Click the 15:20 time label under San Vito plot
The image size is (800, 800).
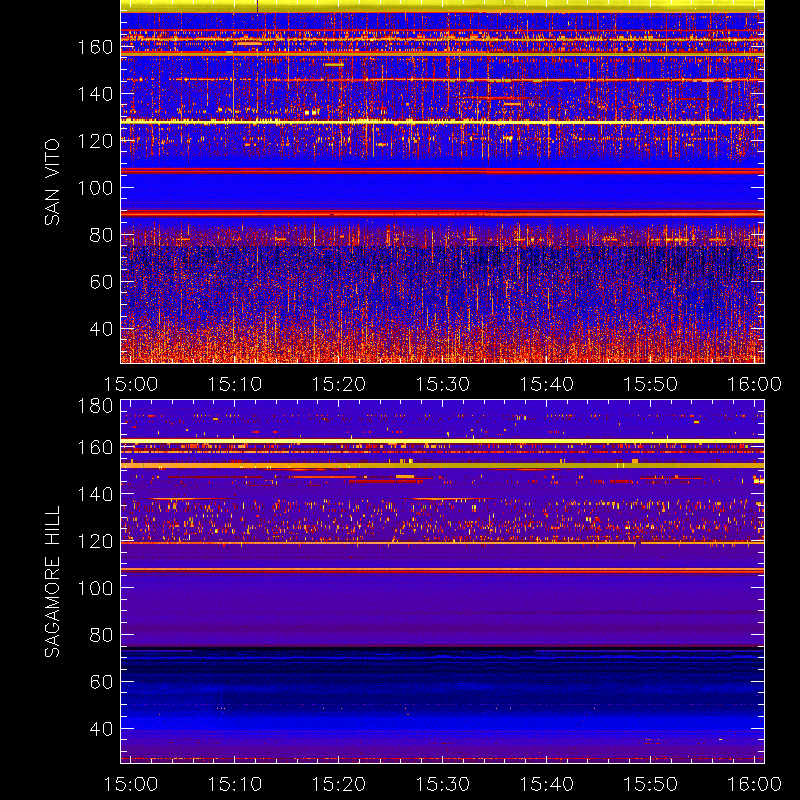[x=339, y=384]
